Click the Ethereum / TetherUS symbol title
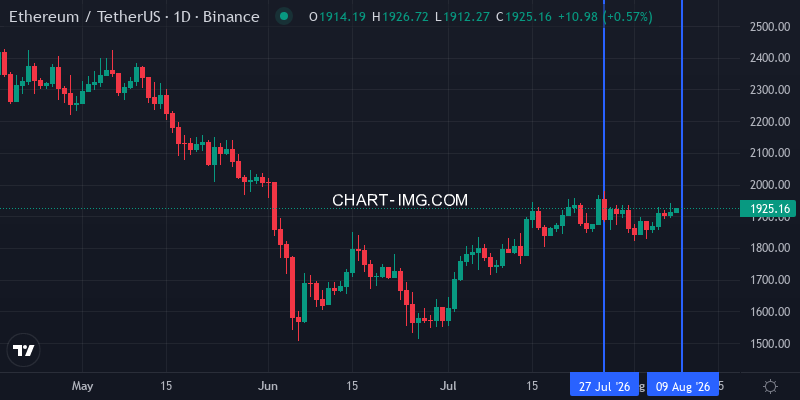The width and height of the screenshot is (800, 400). (134, 17)
